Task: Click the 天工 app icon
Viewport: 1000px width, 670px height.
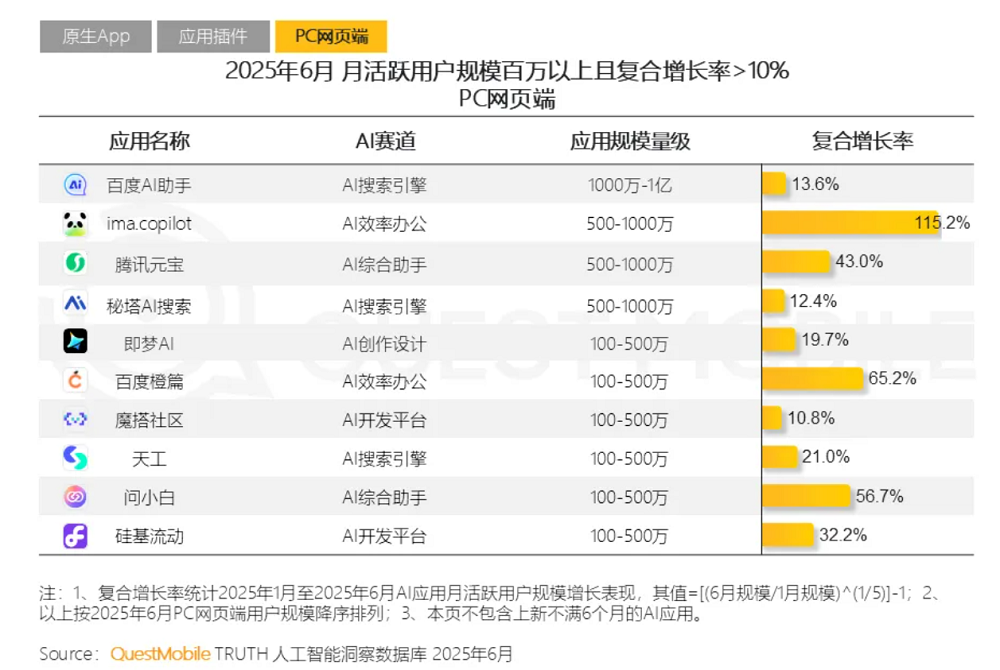Action: [76, 458]
